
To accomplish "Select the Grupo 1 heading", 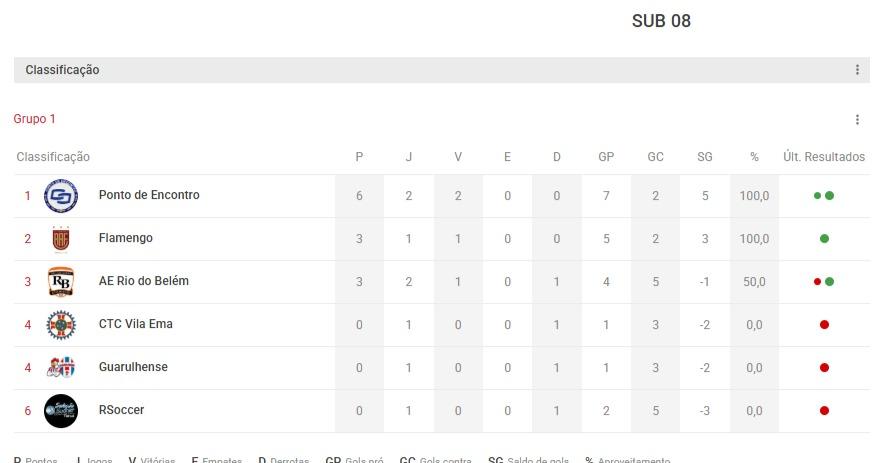I will pyautogui.click(x=35, y=119).
